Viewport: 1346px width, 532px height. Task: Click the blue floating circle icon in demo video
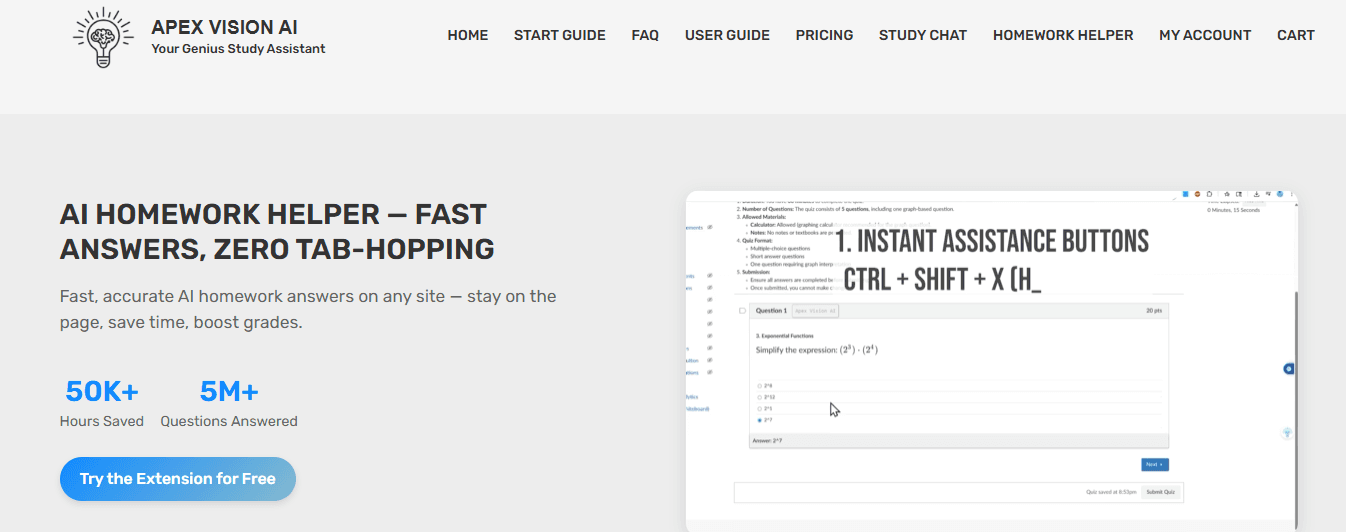click(1289, 369)
